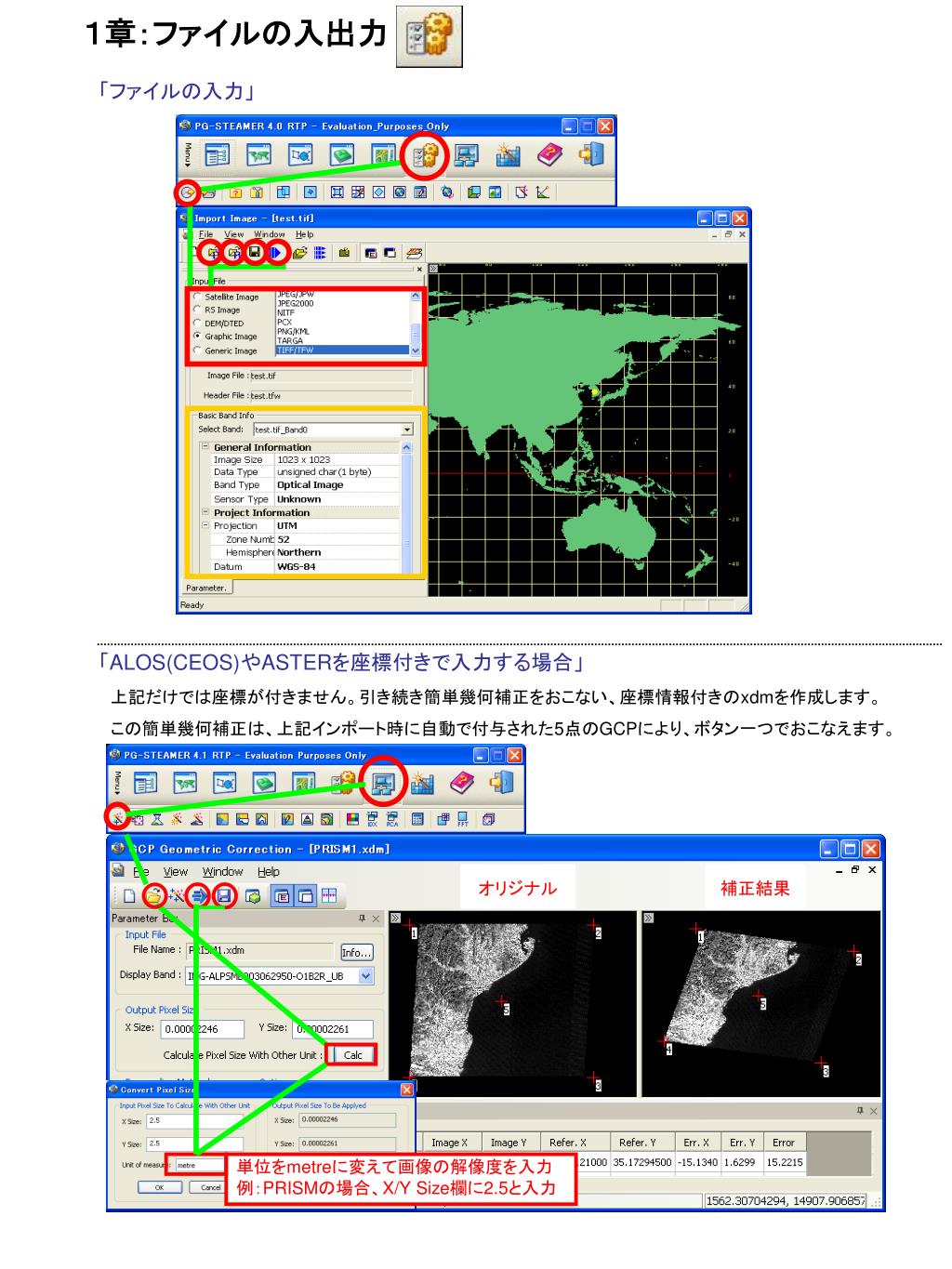Close the Convert Pixel Size dialog

[x=407, y=1090]
